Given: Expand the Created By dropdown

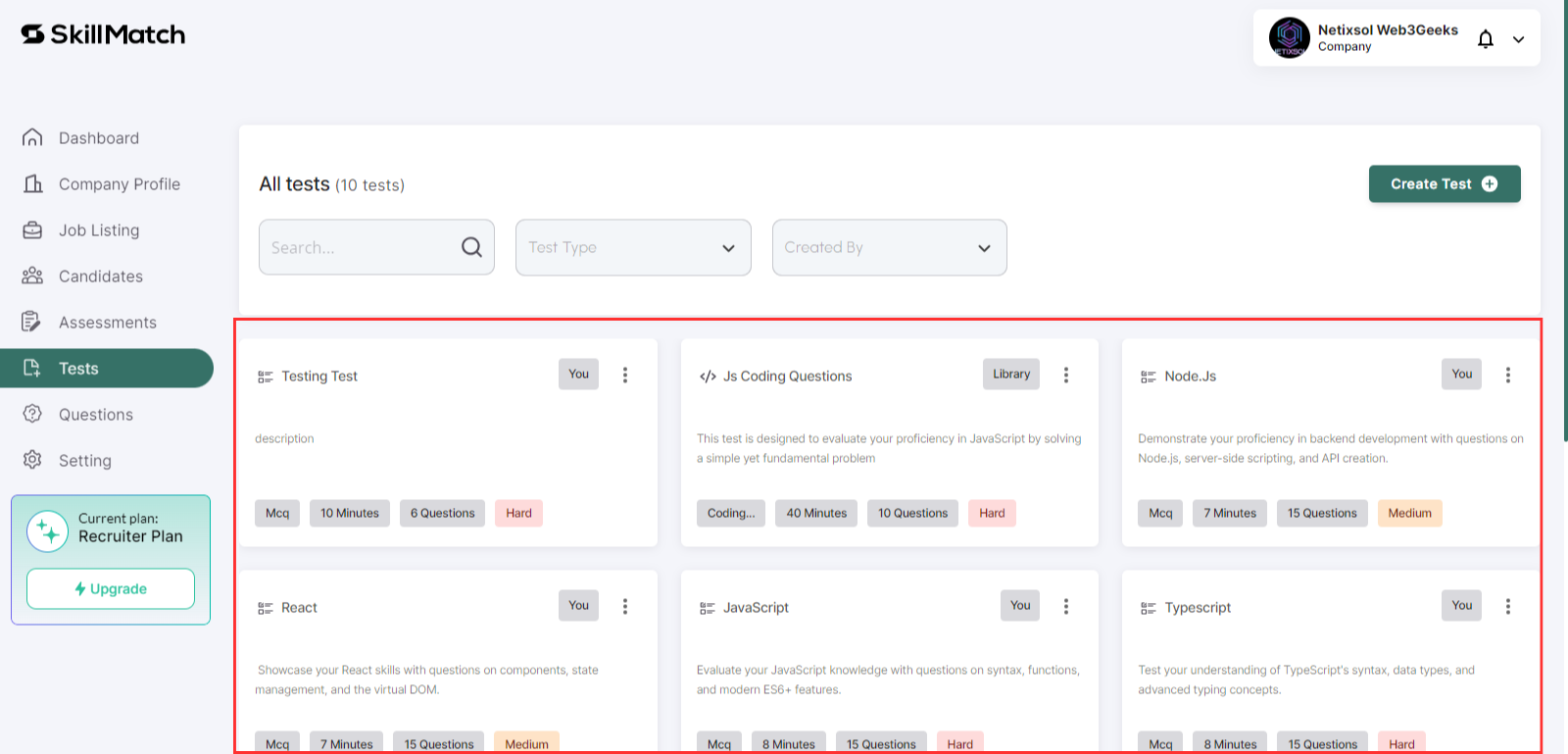Looking at the screenshot, I should tap(889, 247).
